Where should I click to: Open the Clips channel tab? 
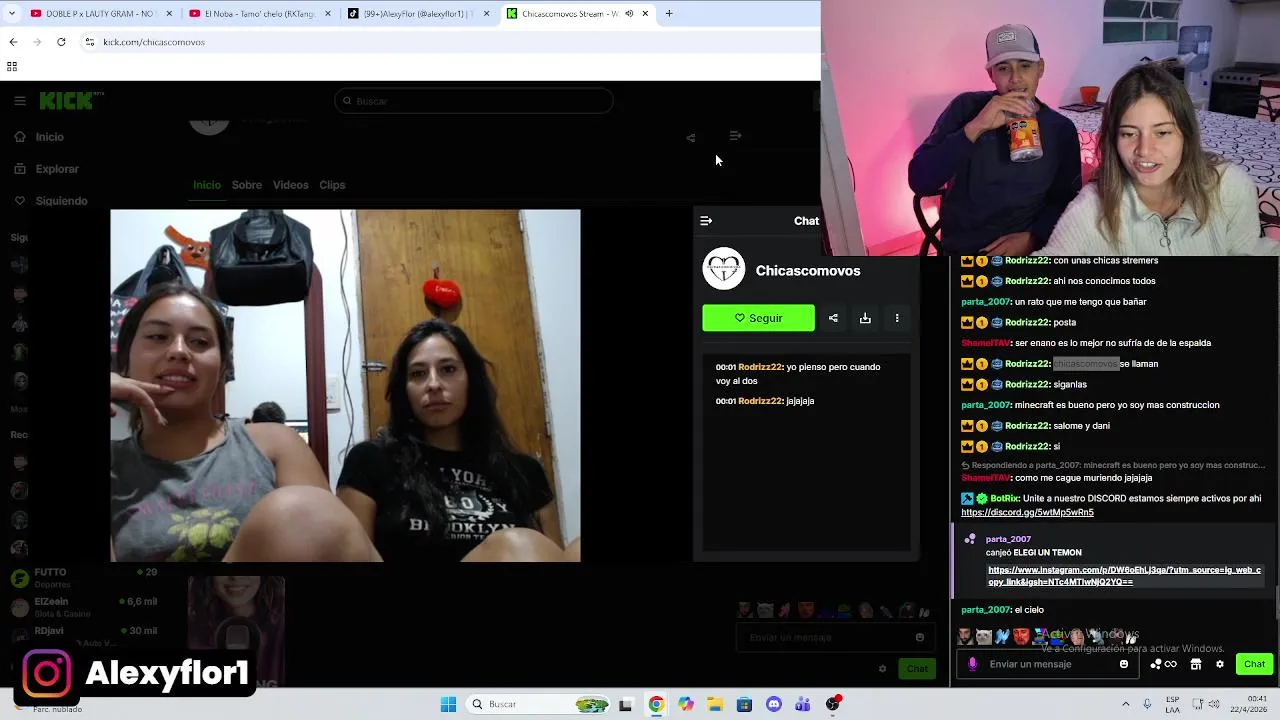(x=332, y=185)
